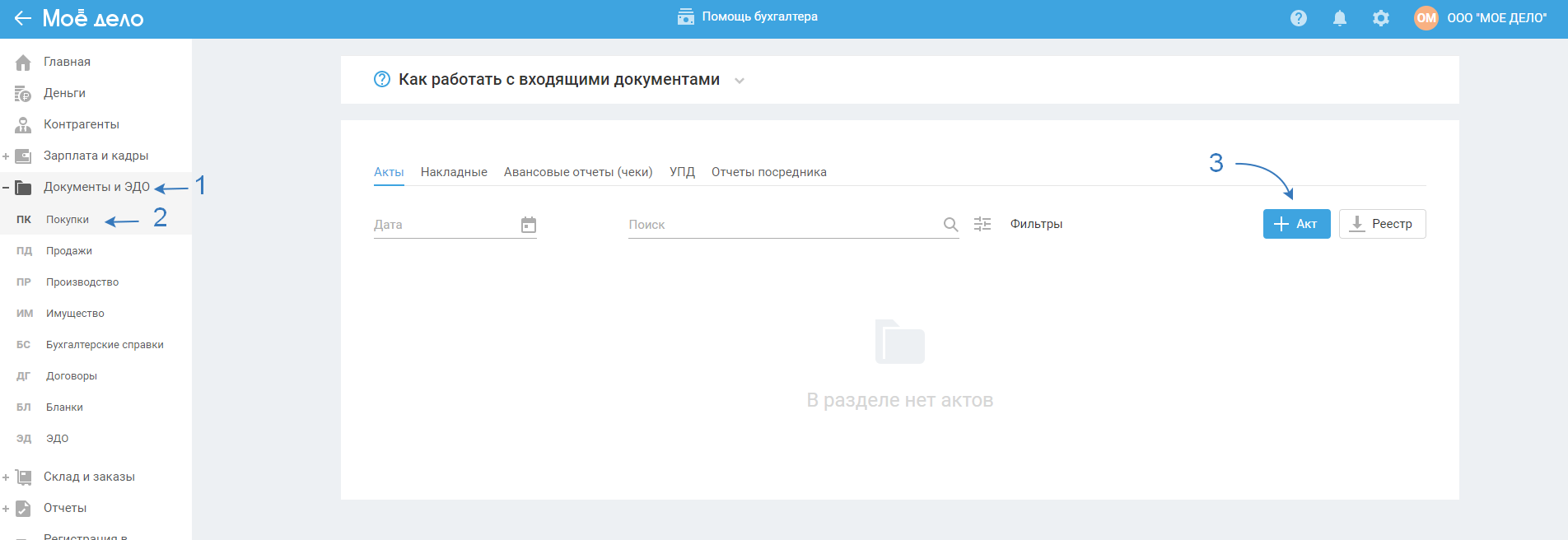Screen dimensions: 1568x540
Task: Expand the Склад и заказы section
Action: (7, 477)
